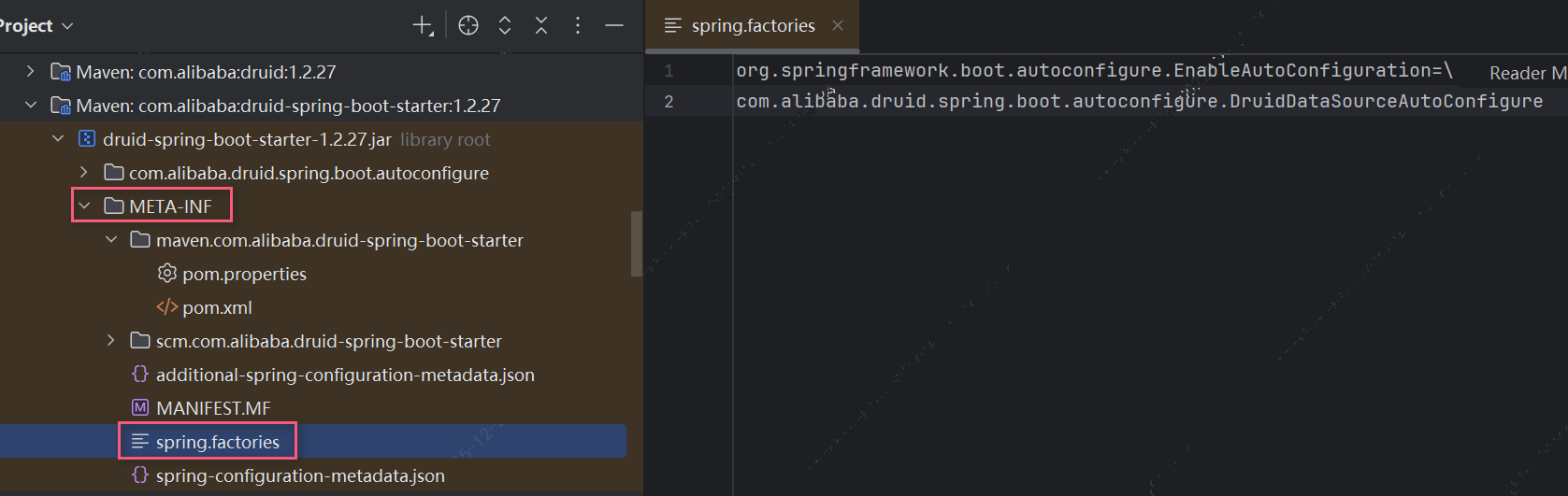Image resolution: width=1568 pixels, height=496 pixels.
Task: Select druid-spring-boot-starter-1.2.27.jar library root
Action: (247, 139)
